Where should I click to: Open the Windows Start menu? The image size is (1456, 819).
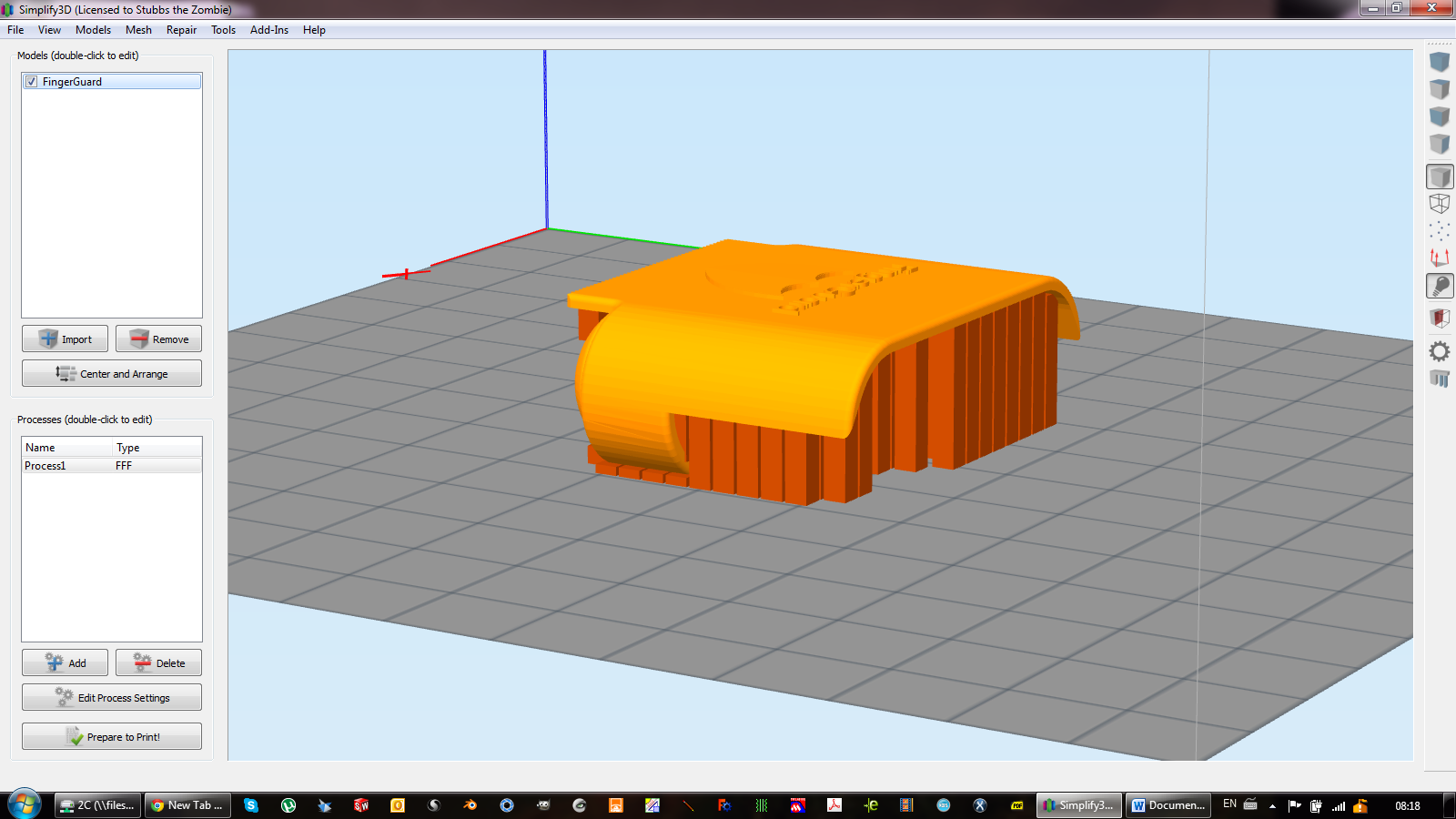coord(25,805)
